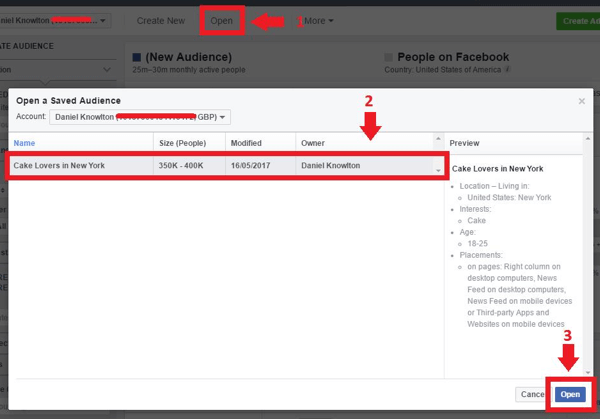Click Cake Lovers in New York preview title
The image size is (600, 419).
pos(497,169)
